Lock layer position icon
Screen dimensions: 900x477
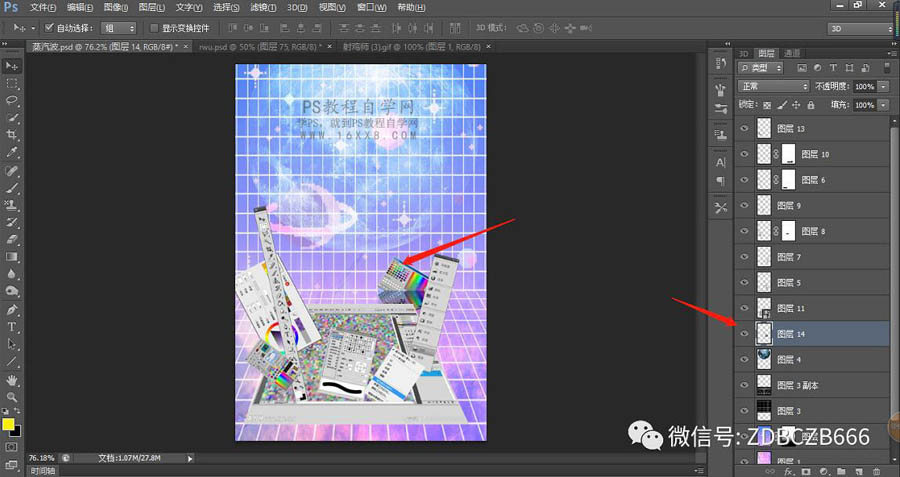pos(796,105)
